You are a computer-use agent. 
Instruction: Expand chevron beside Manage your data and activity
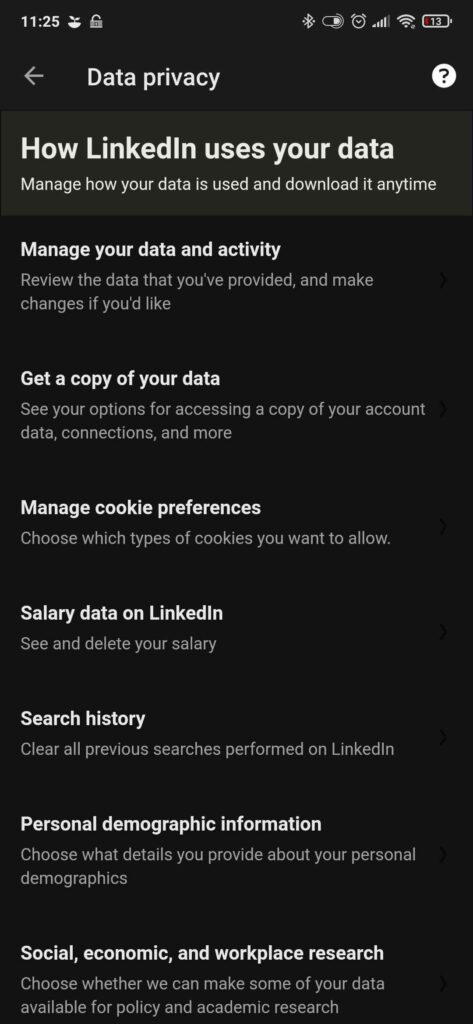[x=444, y=280]
